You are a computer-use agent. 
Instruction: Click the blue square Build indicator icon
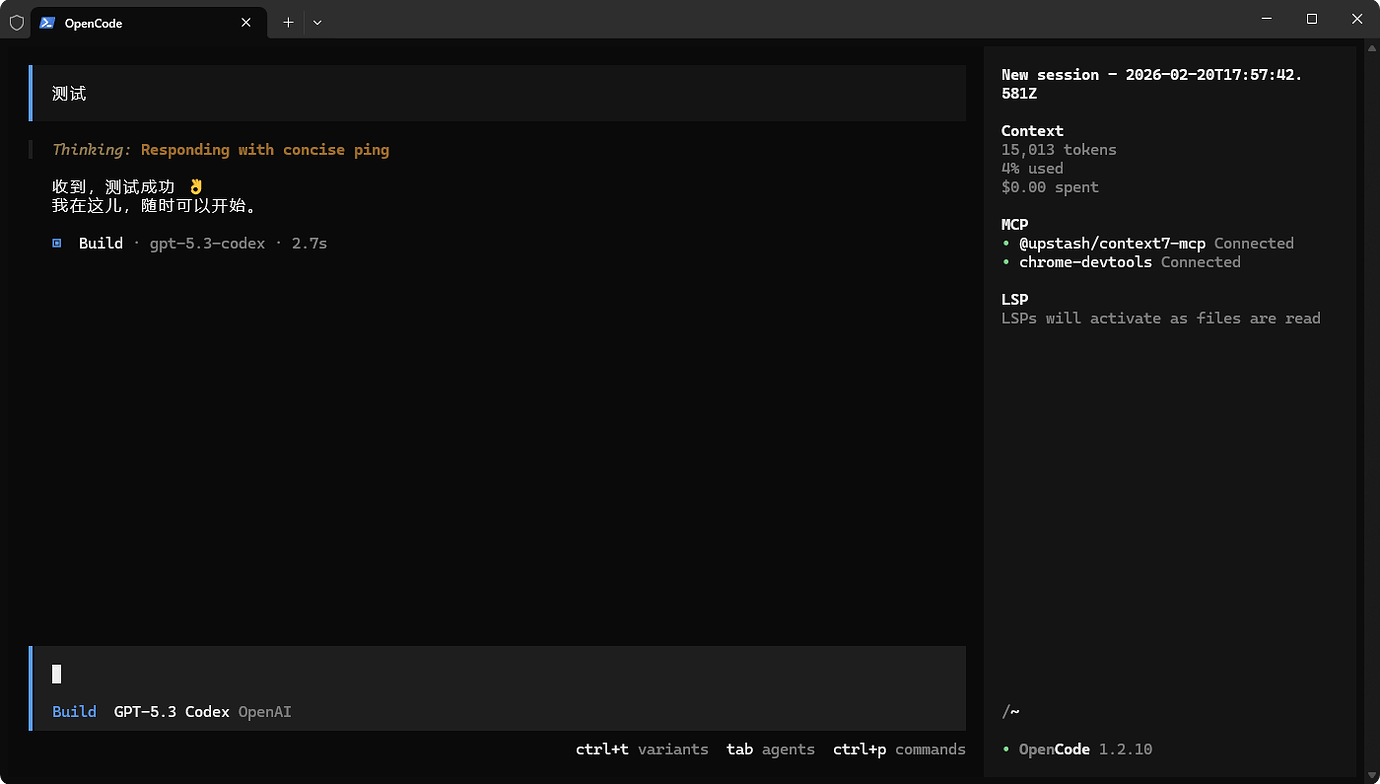57,243
